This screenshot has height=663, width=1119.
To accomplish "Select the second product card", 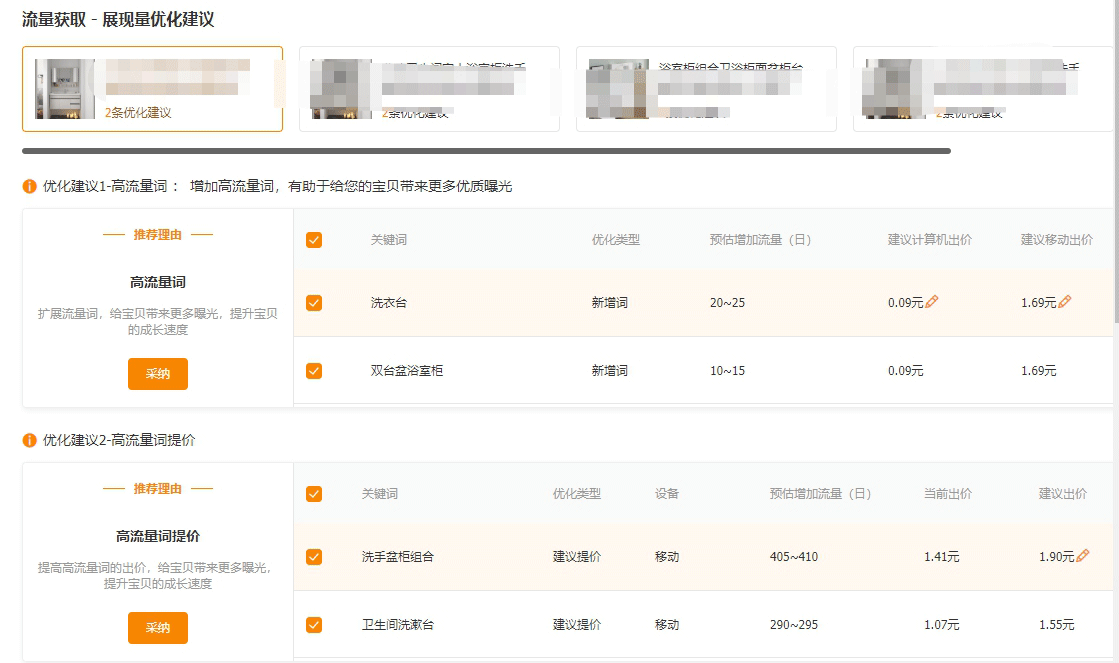I will tap(429, 89).
